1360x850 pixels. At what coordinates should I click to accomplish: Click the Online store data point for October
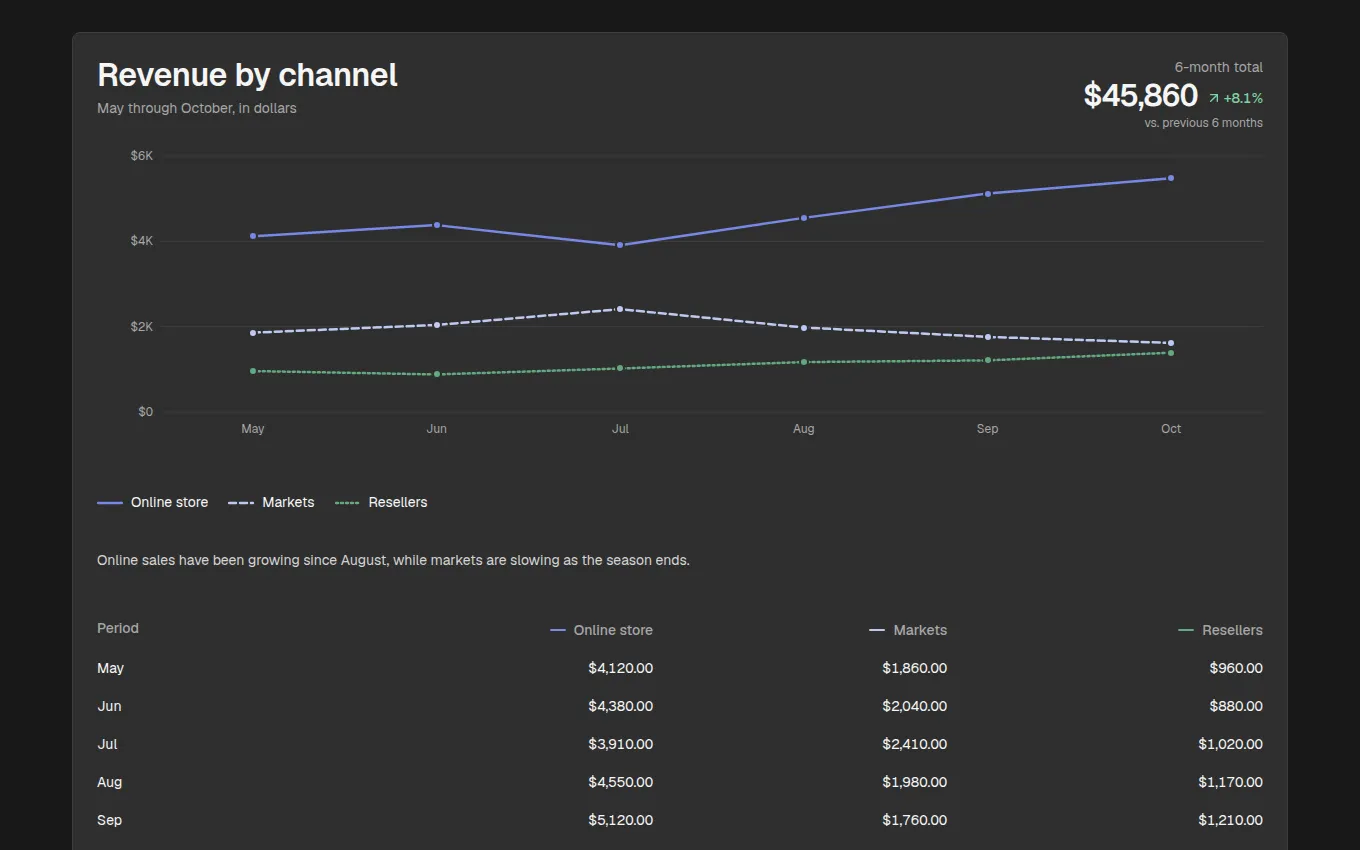1171,178
